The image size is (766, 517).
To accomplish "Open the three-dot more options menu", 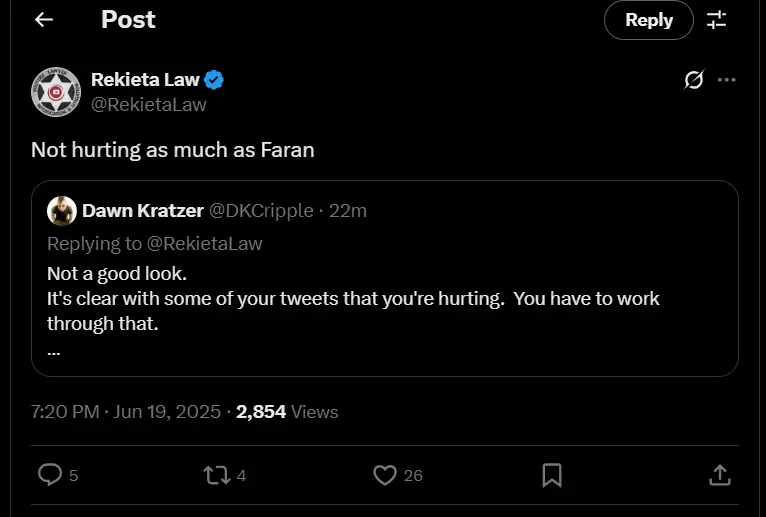I will pos(727,80).
